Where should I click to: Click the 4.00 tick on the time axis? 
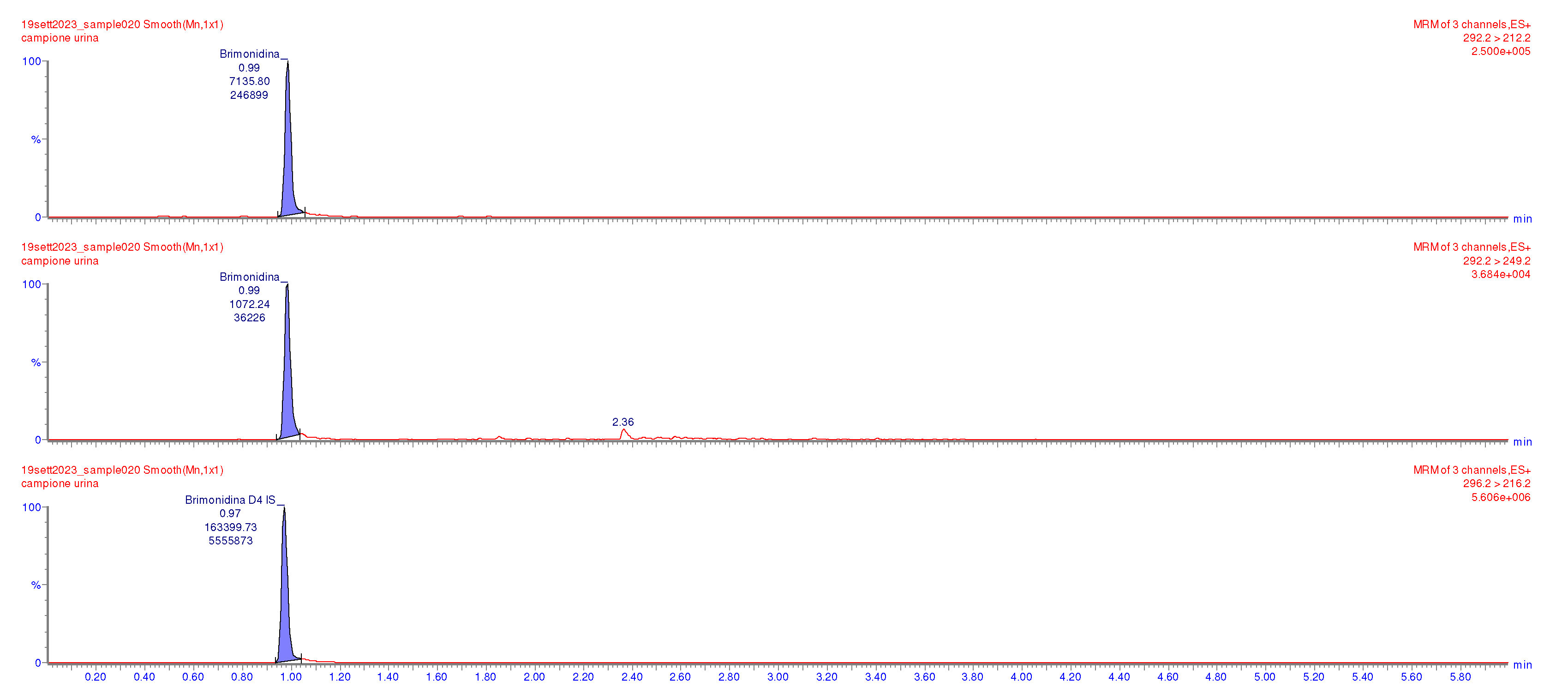pyautogui.click(x=1021, y=676)
